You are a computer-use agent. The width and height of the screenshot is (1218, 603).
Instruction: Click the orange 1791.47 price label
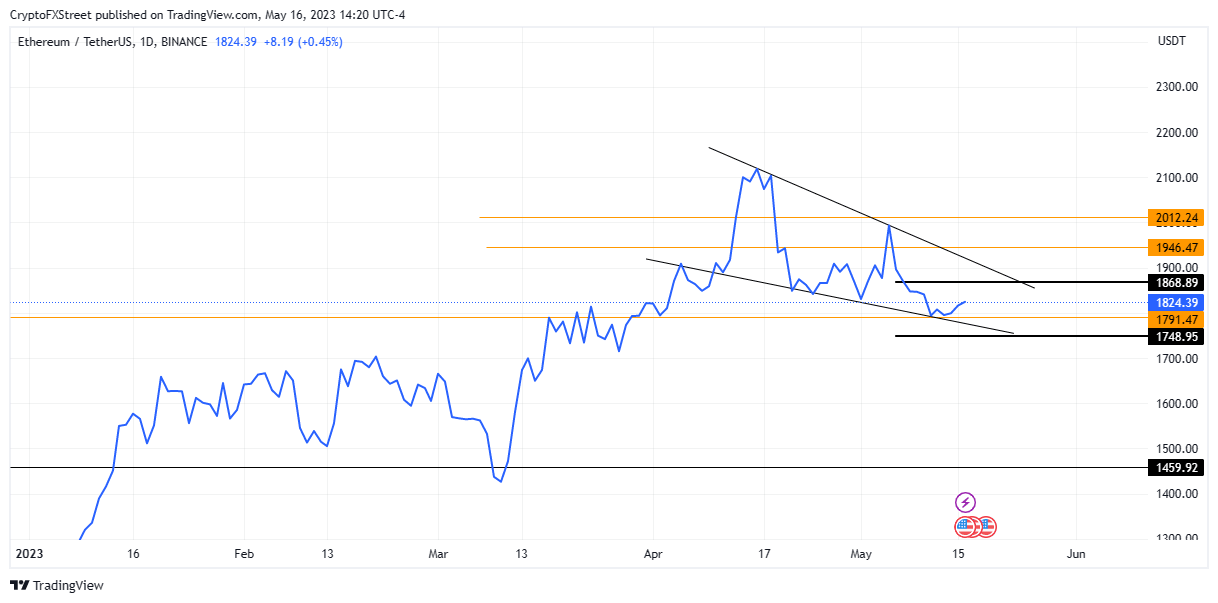pos(1175,319)
